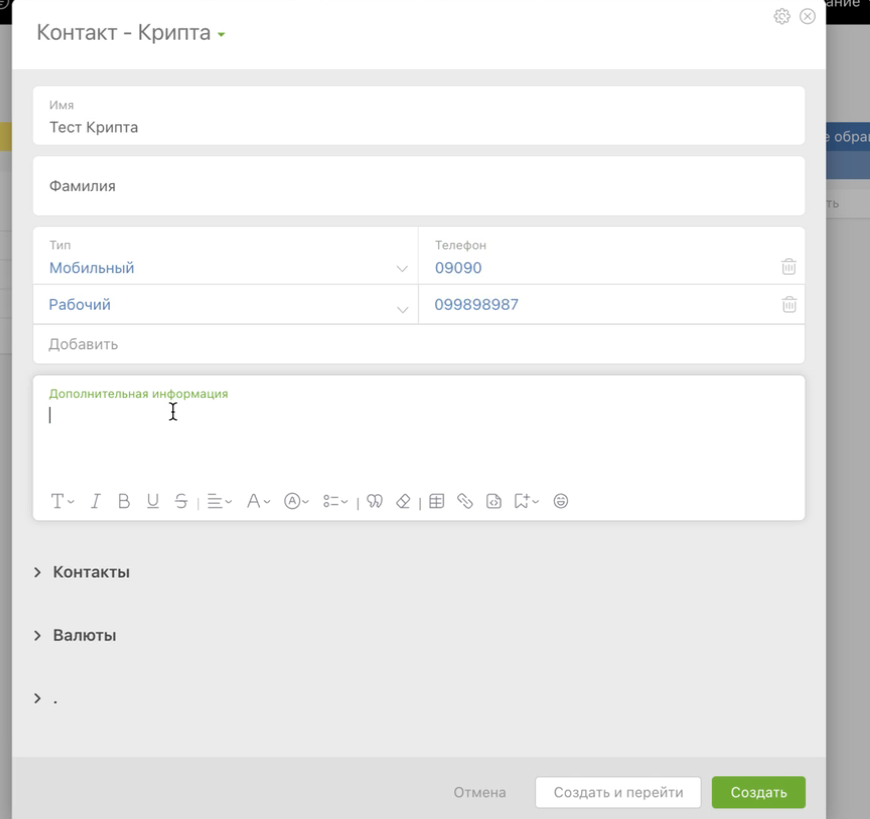This screenshot has width=870, height=819.
Task: Expand the Валюты section
Action: coord(84,636)
